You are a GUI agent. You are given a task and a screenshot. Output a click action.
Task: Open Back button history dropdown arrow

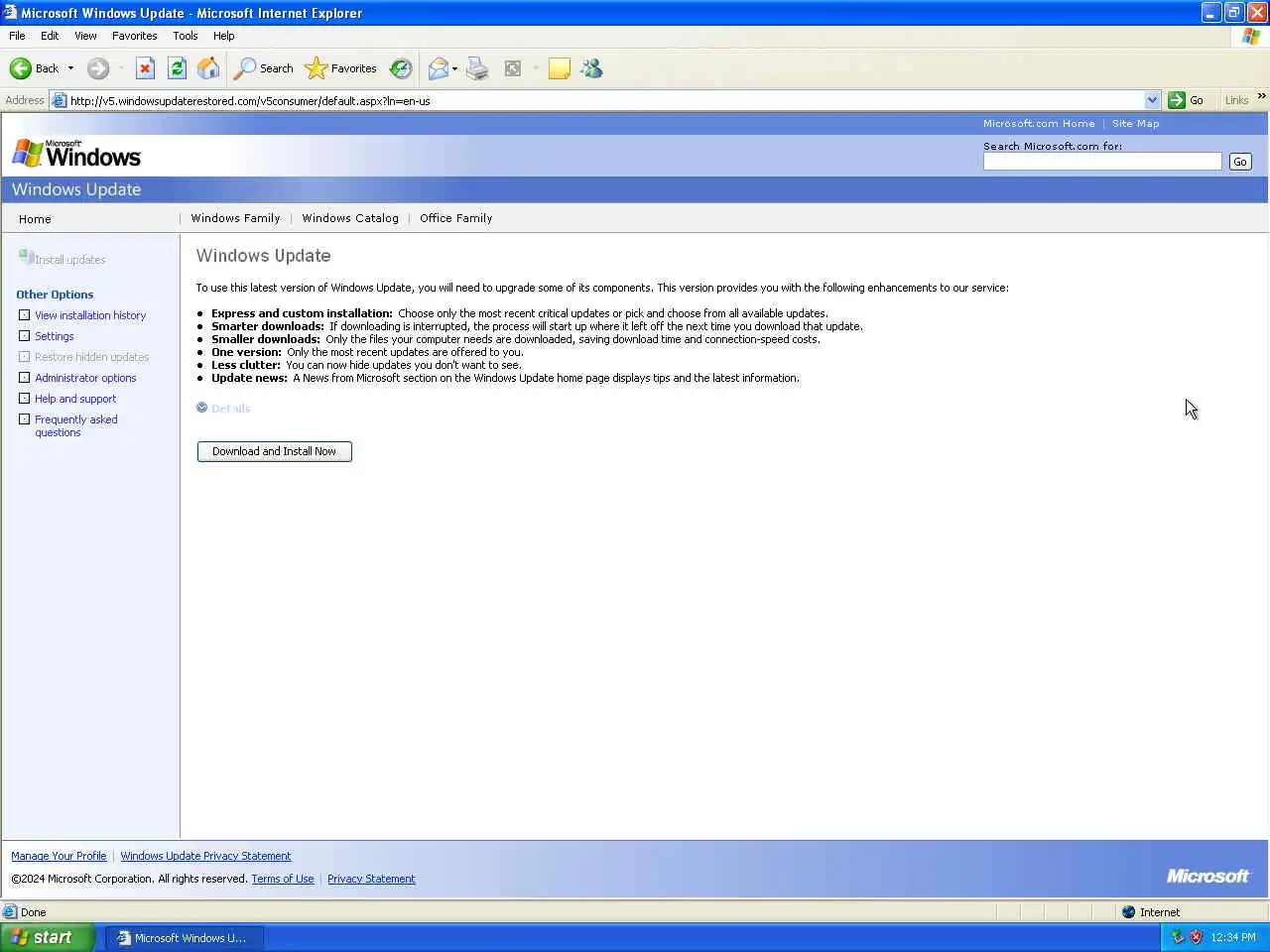[70, 68]
